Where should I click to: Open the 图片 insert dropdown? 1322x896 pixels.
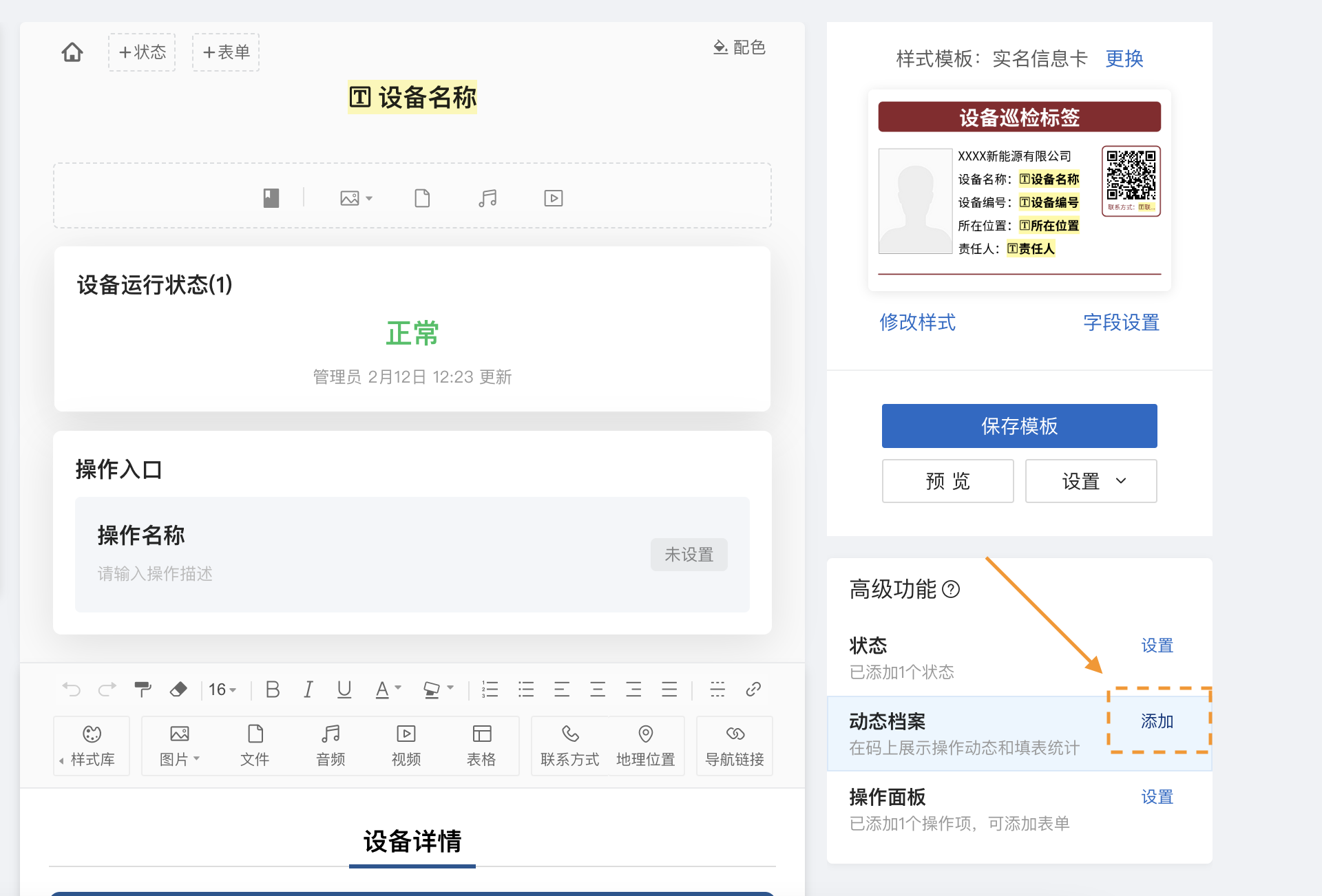[x=179, y=745]
